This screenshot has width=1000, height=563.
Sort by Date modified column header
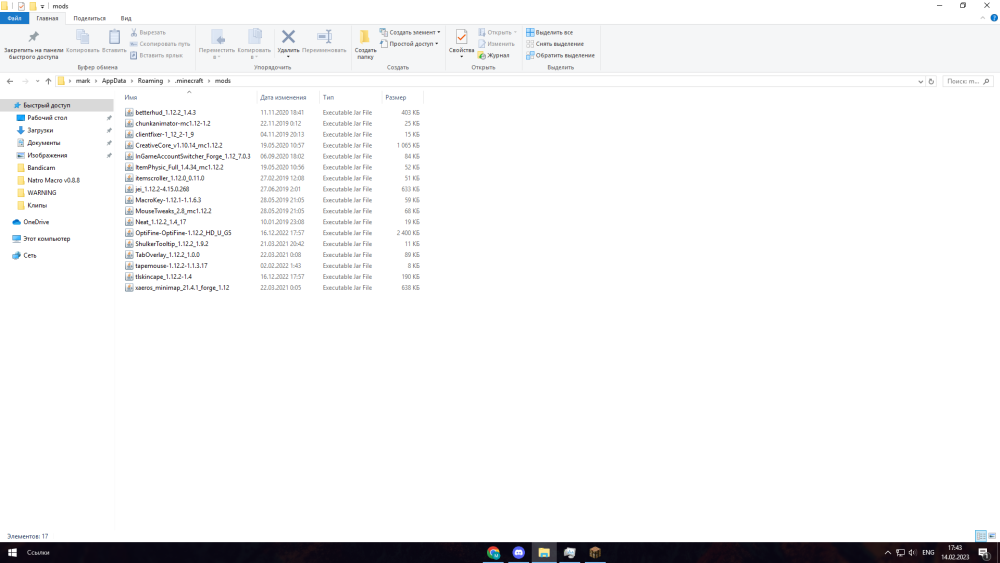tap(283, 98)
